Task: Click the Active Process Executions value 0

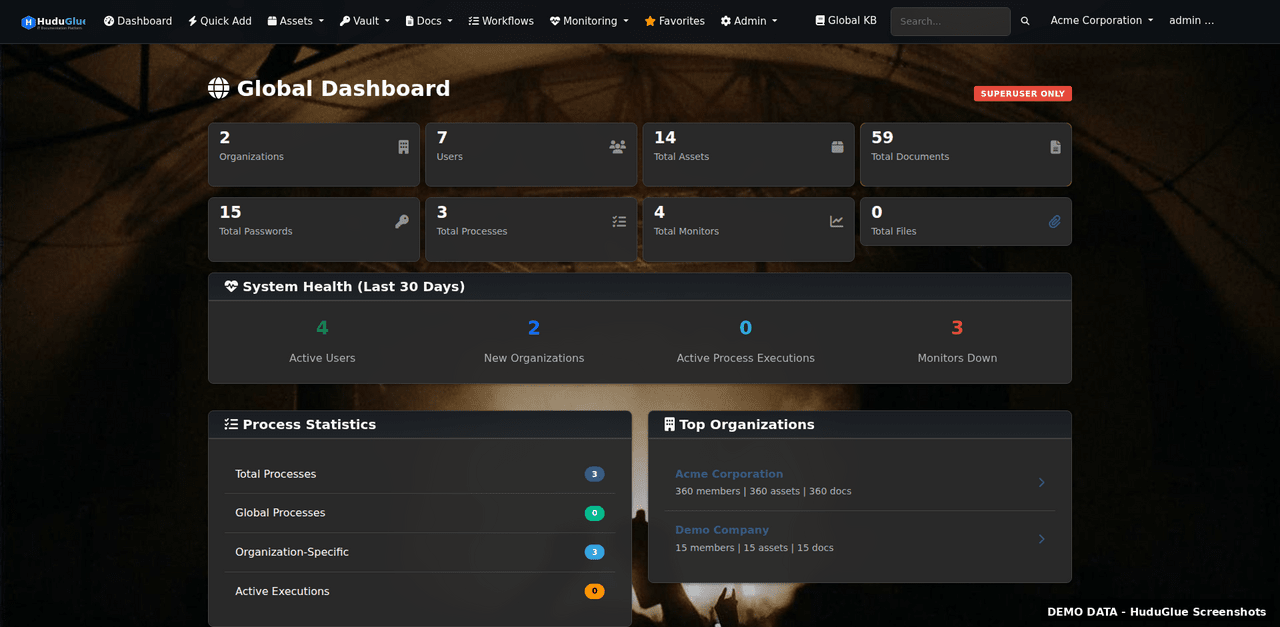Action: pos(746,328)
